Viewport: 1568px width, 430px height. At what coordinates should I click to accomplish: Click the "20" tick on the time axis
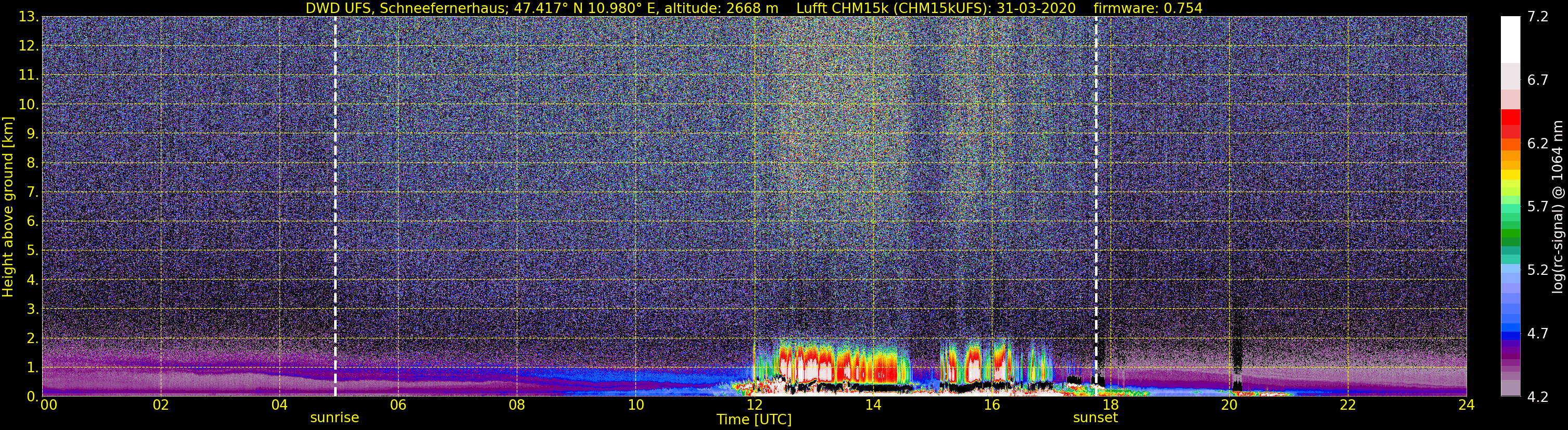(1229, 406)
